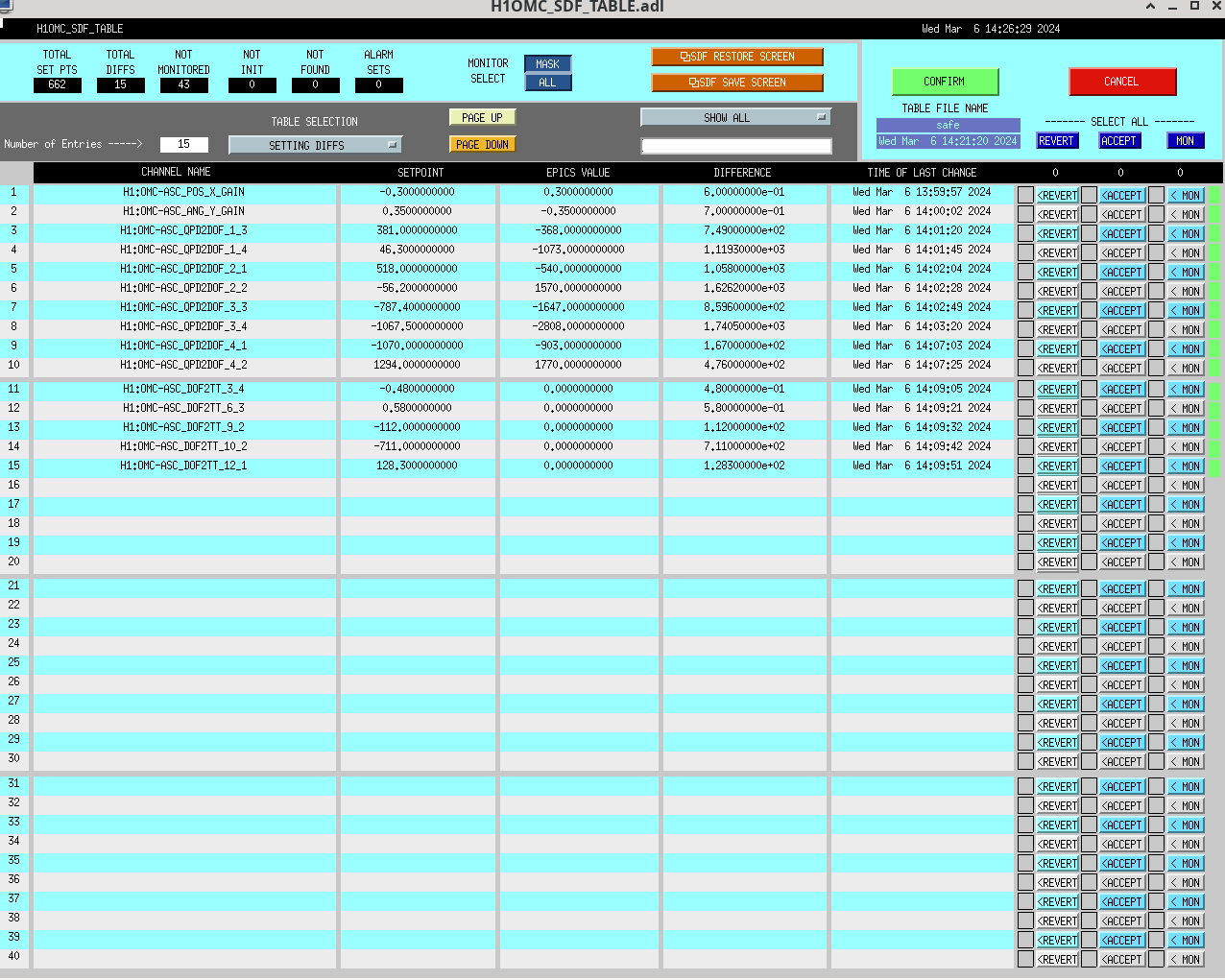The height and width of the screenshot is (980, 1225).
Task: Expand the SHOW ALL dropdown
Action: point(735,117)
